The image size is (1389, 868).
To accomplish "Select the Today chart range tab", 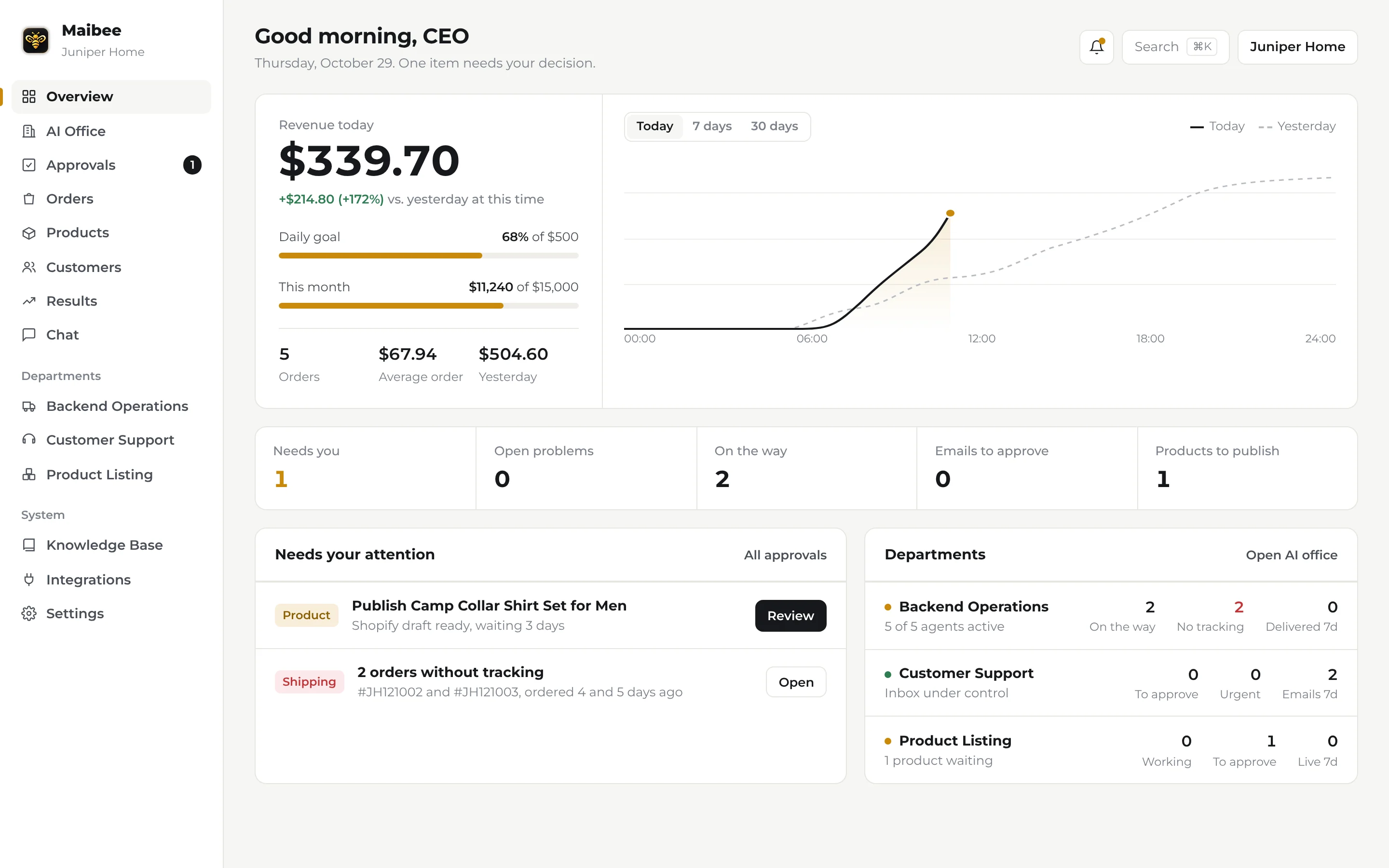I will (654, 126).
